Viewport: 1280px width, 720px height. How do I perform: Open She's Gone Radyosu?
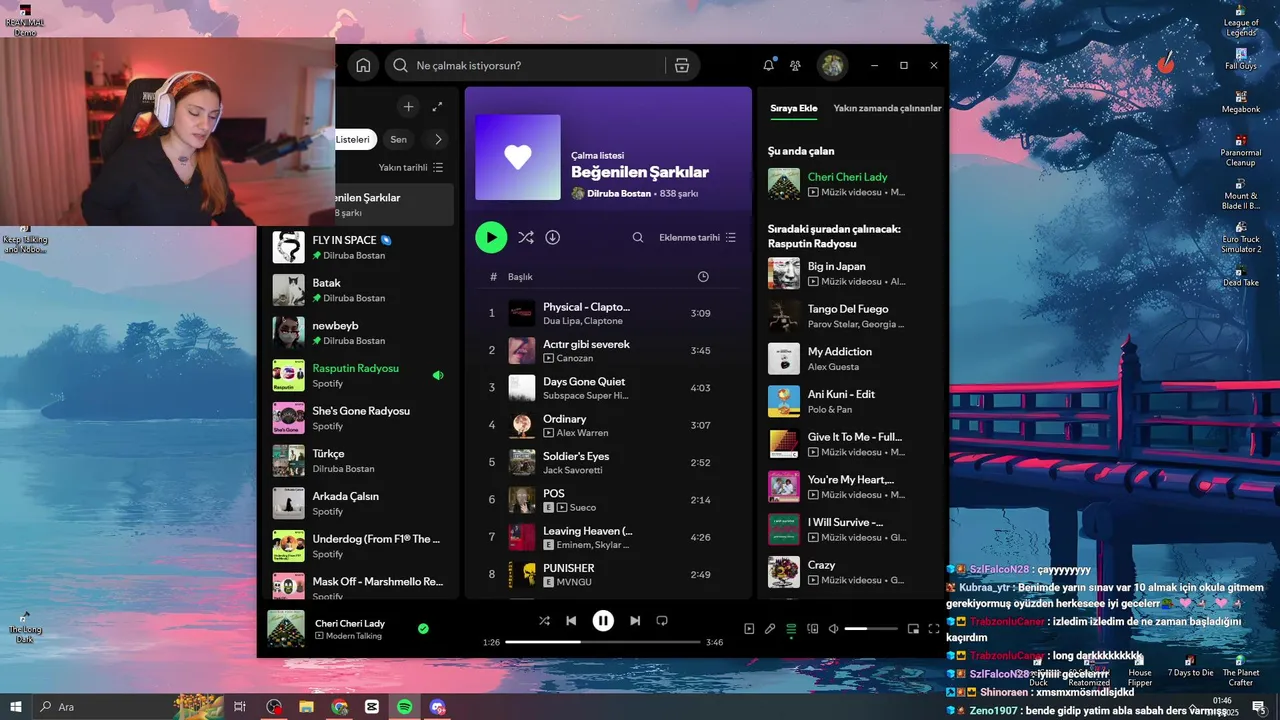[x=360, y=418]
